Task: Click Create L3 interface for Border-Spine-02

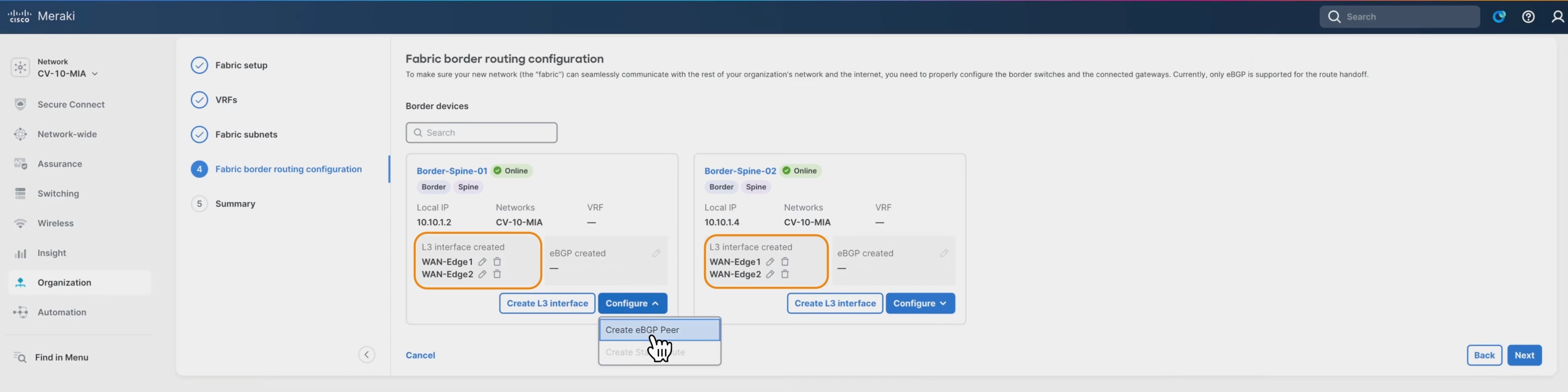Action: click(835, 303)
